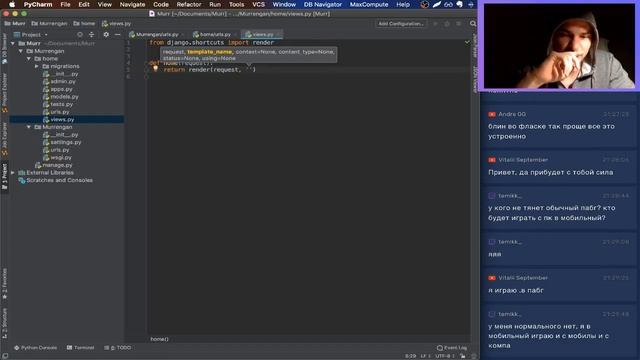This screenshot has height=360, width=640.
Task: Collapse the home folder arrow
Action: (29, 59)
